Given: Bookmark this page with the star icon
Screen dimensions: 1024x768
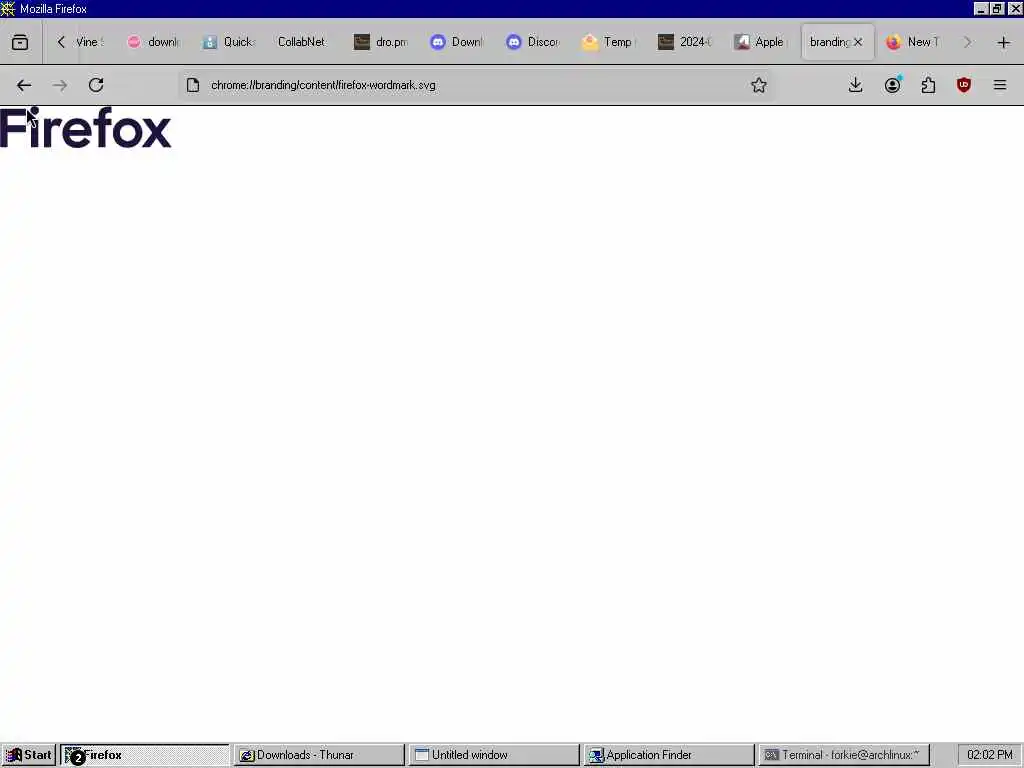Looking at the screenshot, I should coord(758,85).
